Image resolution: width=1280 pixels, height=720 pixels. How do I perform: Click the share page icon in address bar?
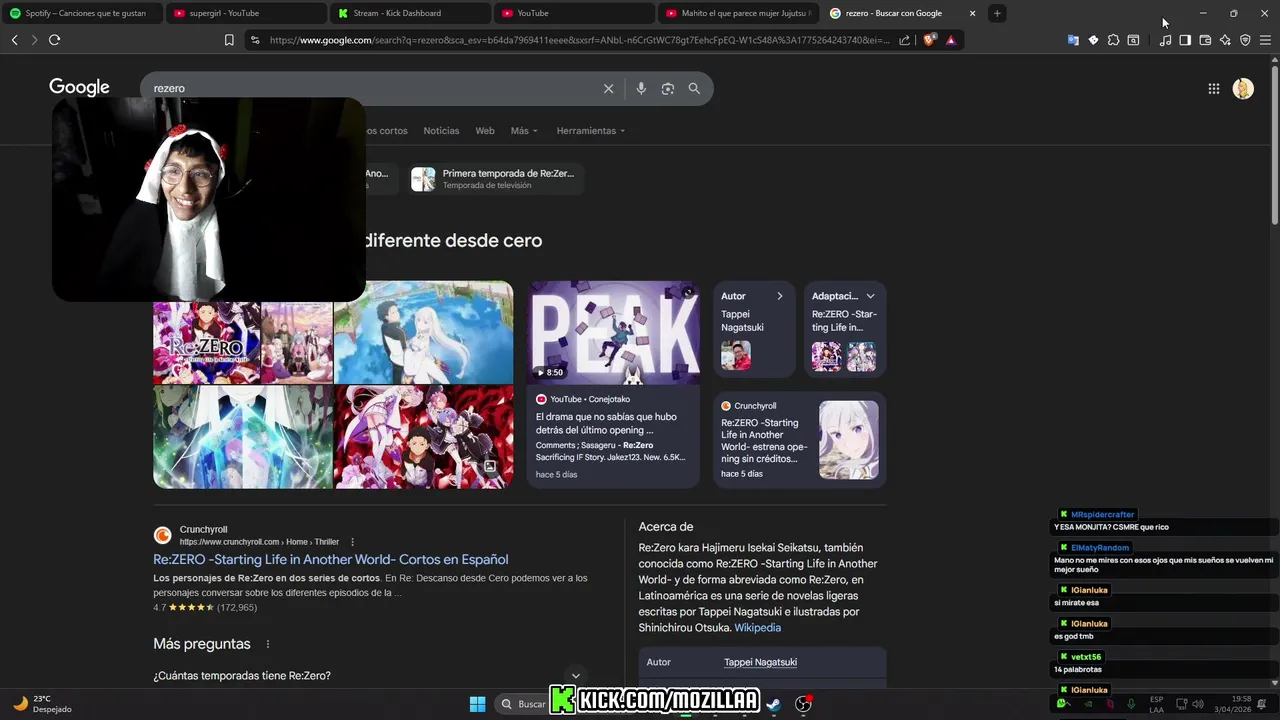pyautogui.click(x=905, y=40)
